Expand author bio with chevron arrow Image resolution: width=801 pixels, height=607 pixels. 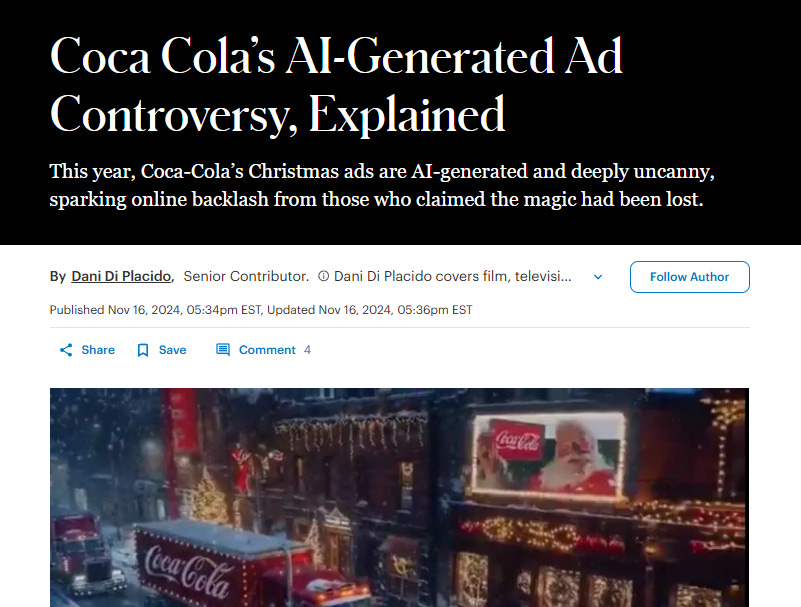(x=598, y=277)
